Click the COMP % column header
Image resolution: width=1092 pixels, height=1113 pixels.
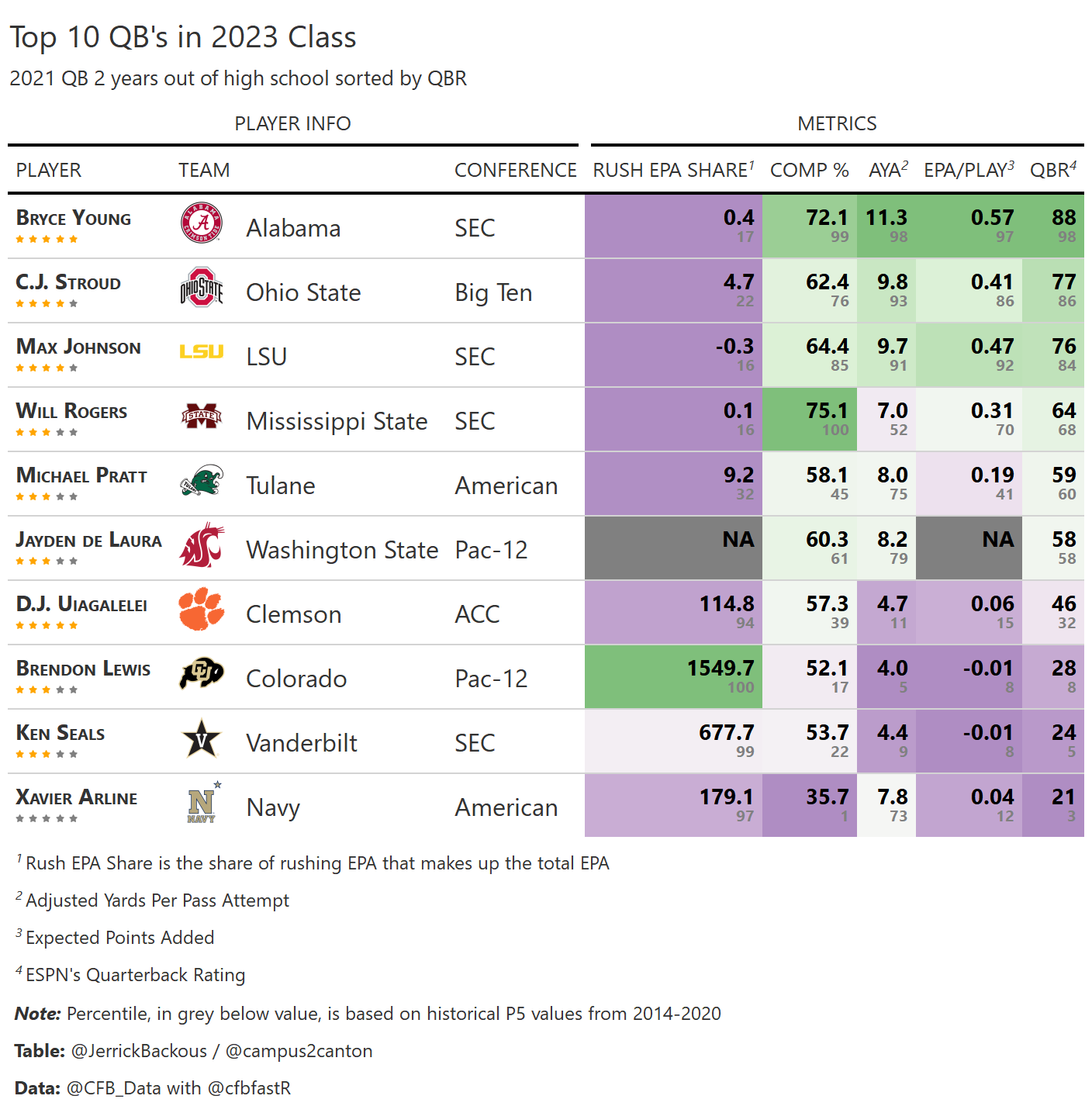click(809, 170)
